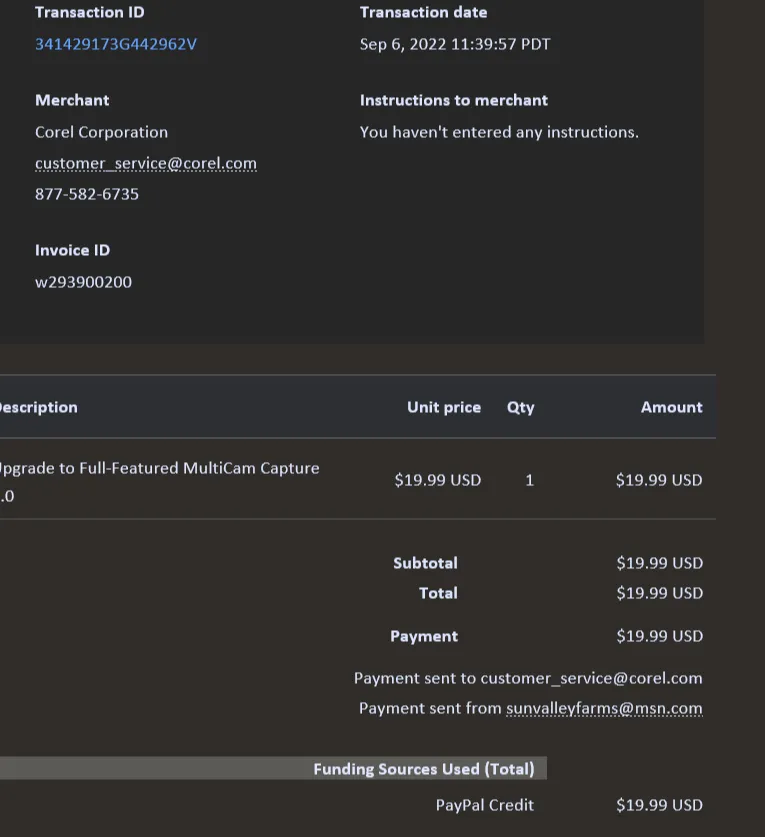Select the Transaction date heading
765x837 pixels.
pyautogui.click(x=423, y=12)
